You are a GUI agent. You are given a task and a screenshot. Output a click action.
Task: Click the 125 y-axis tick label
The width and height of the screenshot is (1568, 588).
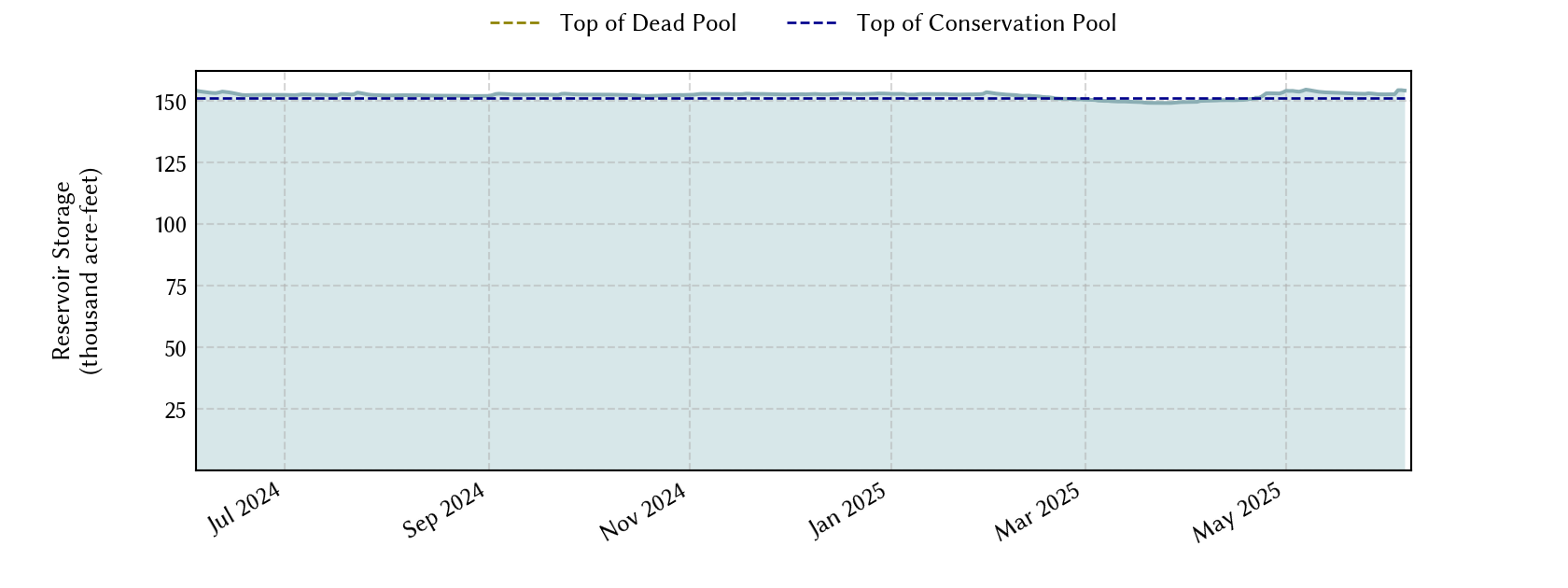pos(171,163)
